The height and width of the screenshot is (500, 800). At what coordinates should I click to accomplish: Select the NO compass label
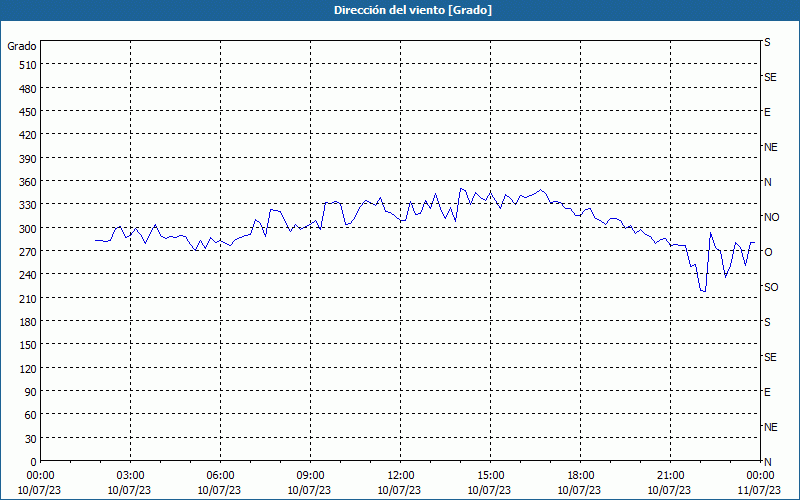[771, 217]
